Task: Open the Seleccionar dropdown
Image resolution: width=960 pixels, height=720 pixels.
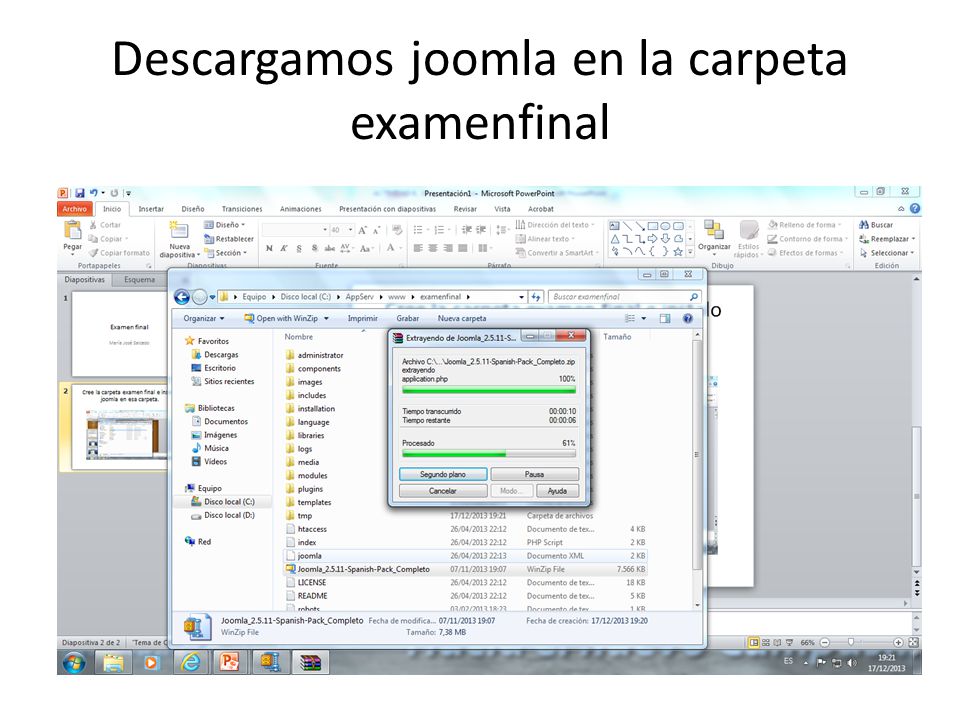Action: pyautogui.click(x=887, y=253)
